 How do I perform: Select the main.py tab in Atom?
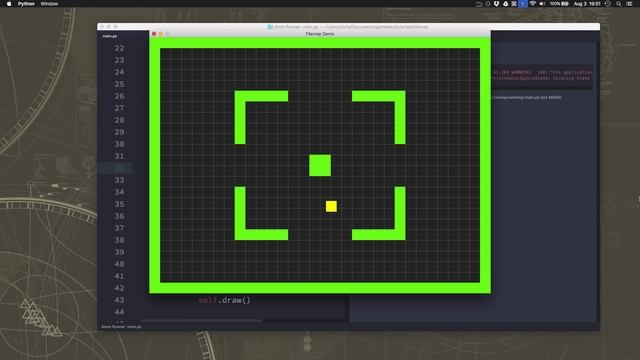(x=109, y=36)
